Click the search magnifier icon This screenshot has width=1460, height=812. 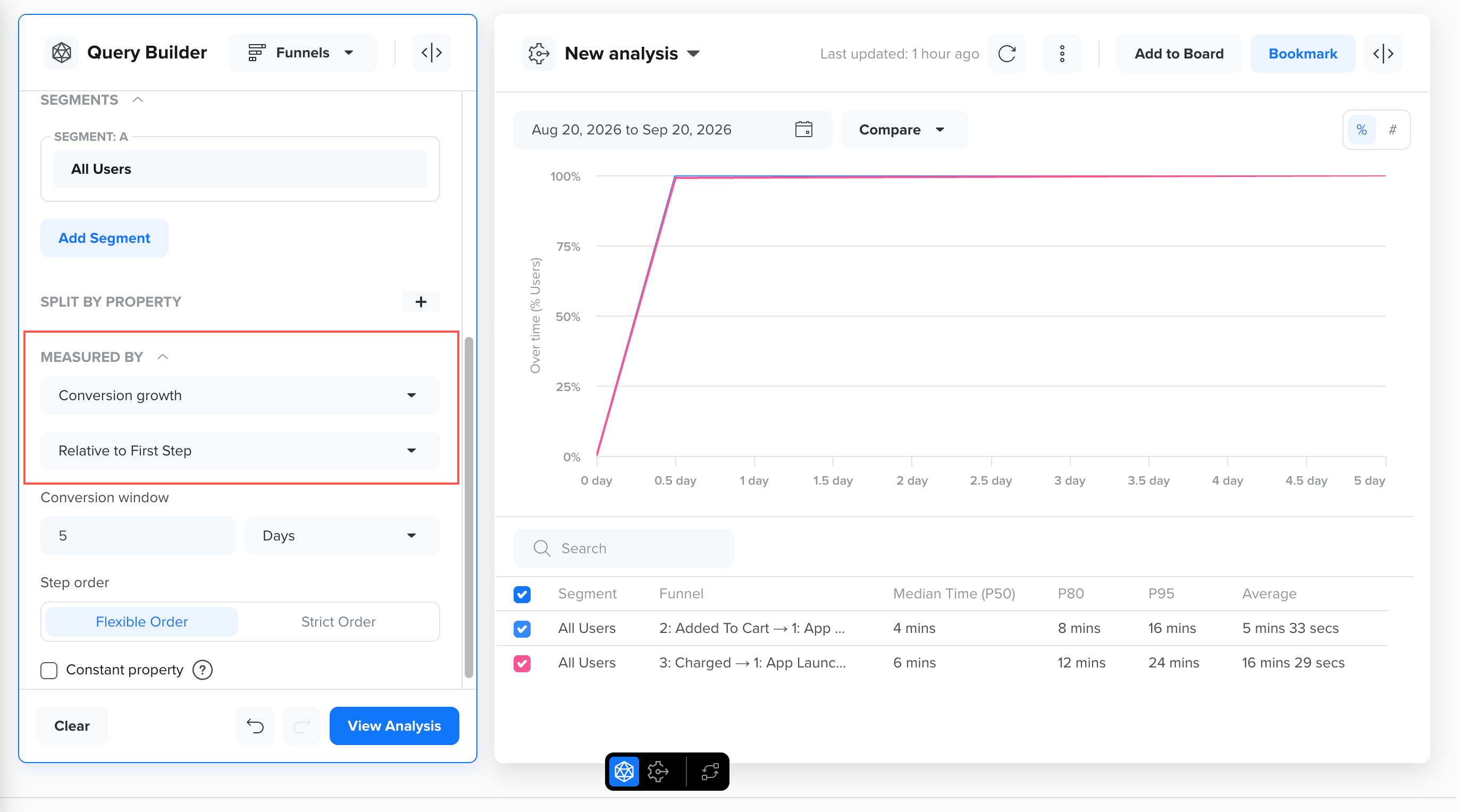542,548
